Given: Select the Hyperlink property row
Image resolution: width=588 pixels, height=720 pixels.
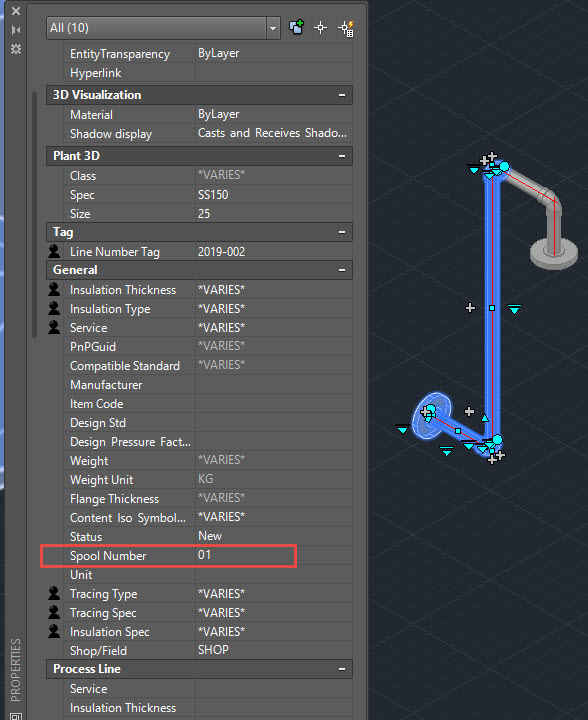Looking at the screenshot, I should pyautogui.click(x=208, y=73).
